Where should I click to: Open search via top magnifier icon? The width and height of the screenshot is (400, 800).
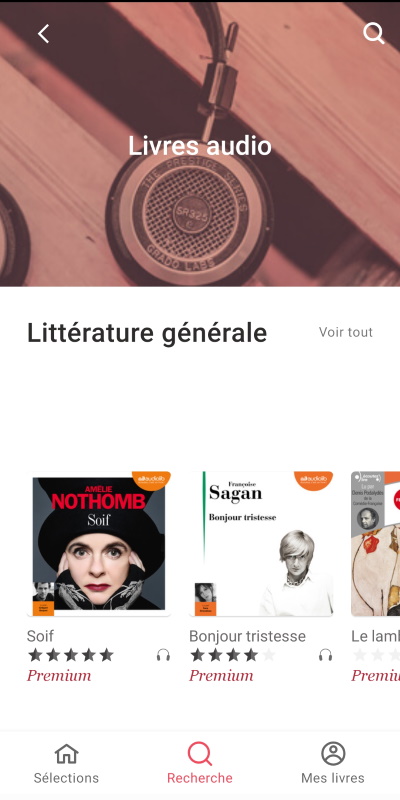(x=373, y=34)
